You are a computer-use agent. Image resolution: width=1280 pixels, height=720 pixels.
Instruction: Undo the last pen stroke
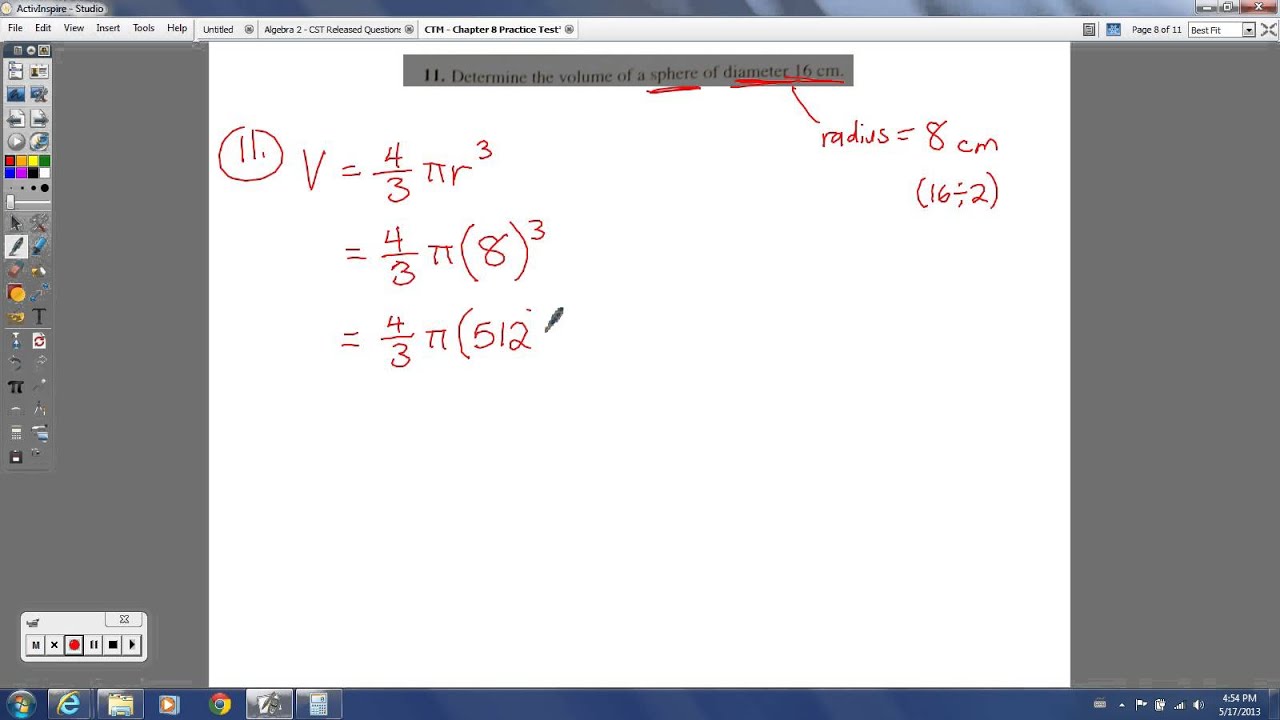tap(16, 363)
